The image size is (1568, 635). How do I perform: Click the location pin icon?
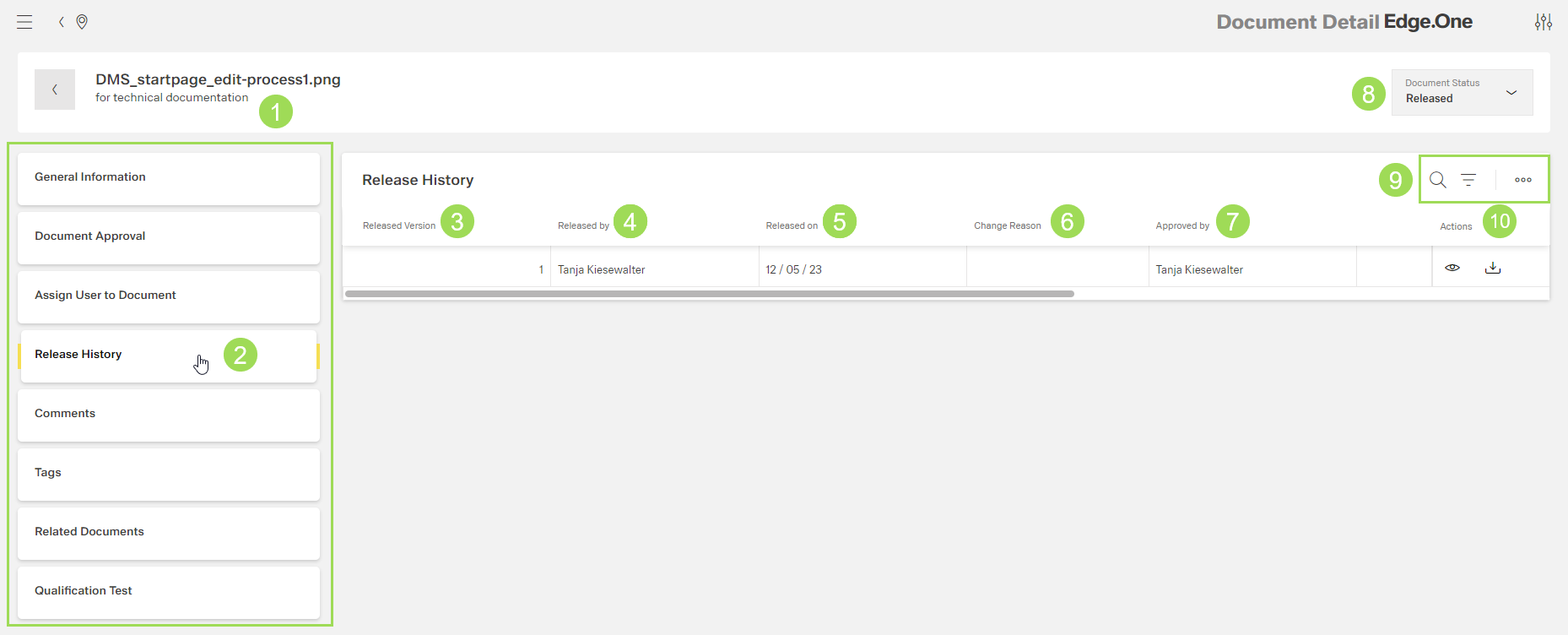pos(82,22)
